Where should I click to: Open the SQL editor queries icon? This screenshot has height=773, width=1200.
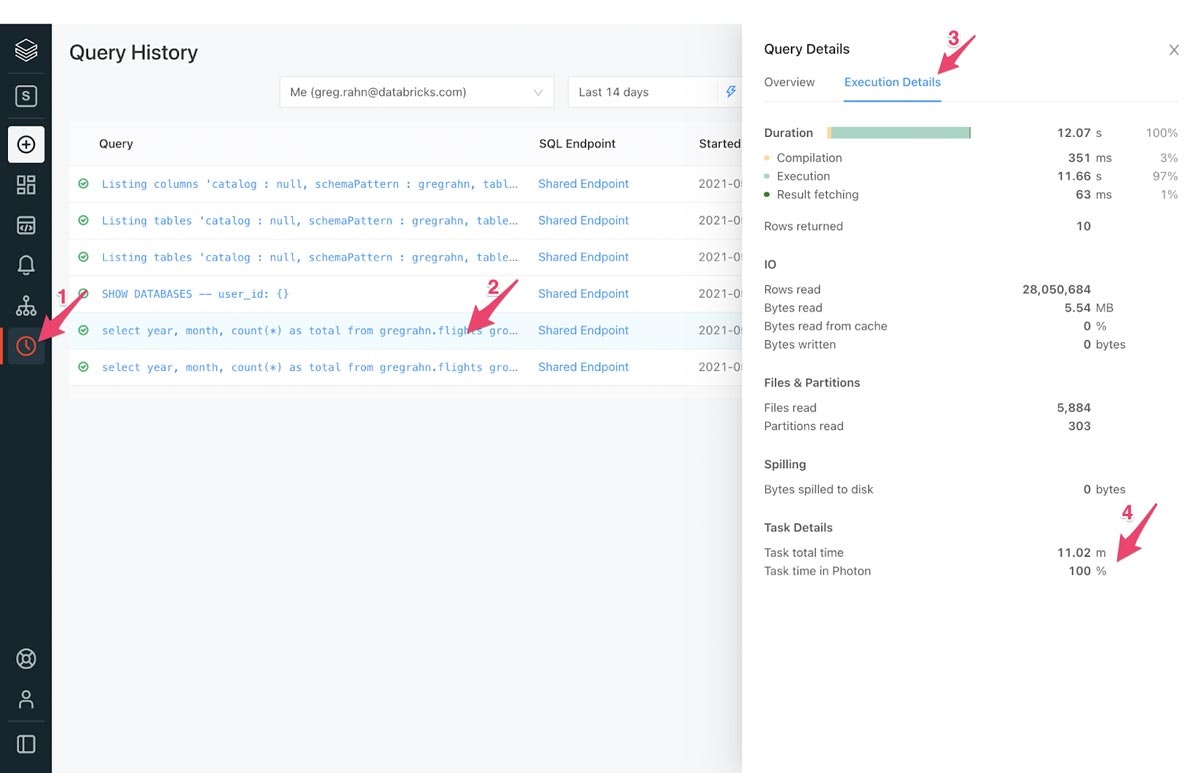[26, 226]
